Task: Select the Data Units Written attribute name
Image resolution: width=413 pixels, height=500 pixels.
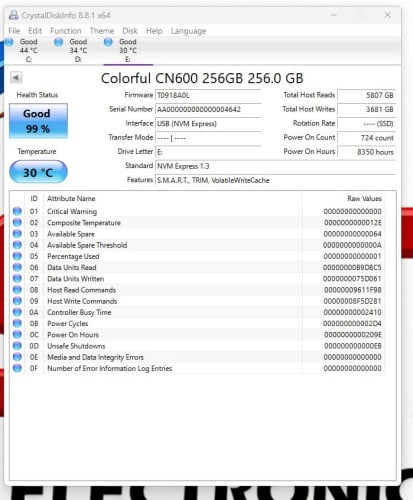Action: pos(75,279)
